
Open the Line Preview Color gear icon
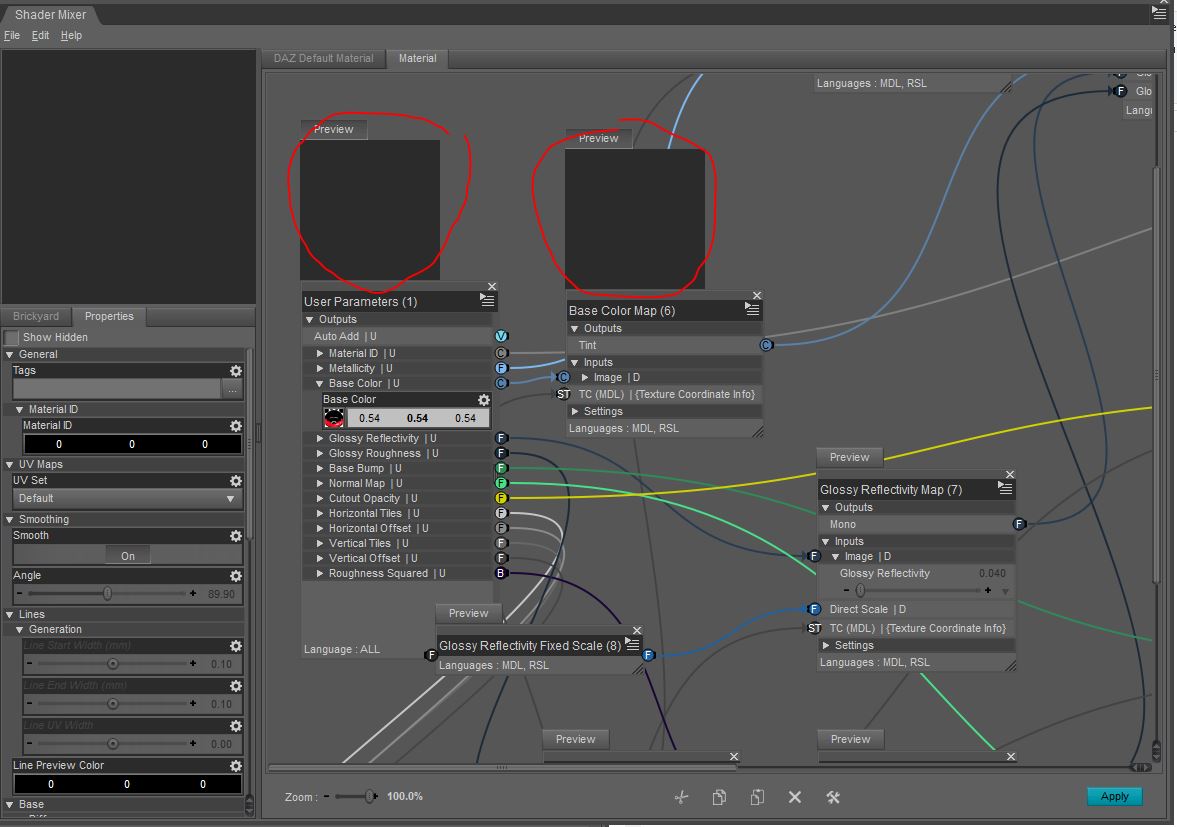pos(236,765)
